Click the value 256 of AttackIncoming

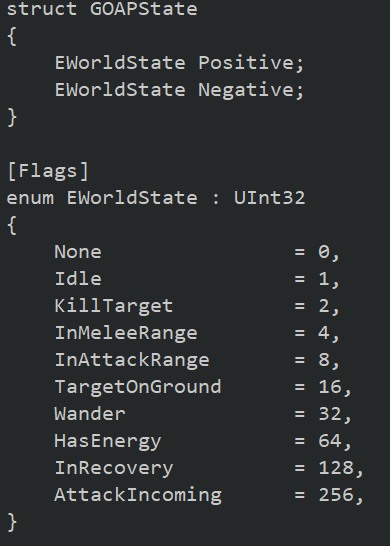pos(336,495)
